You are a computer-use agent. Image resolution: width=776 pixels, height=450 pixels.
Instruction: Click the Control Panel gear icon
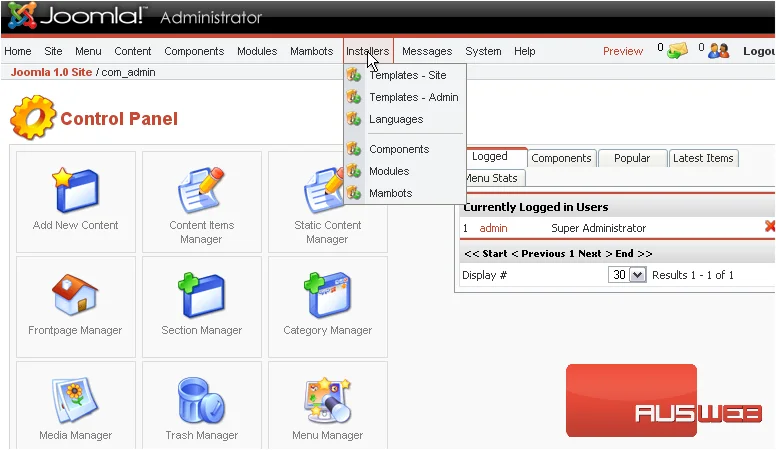click(x=33, y=117)
